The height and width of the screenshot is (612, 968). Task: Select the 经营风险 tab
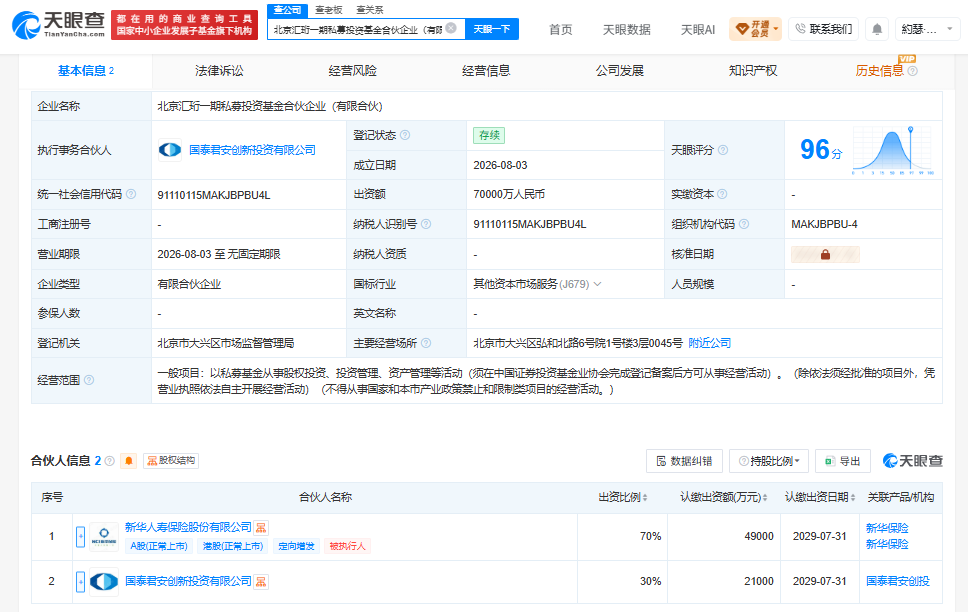(x=353, y=71)
